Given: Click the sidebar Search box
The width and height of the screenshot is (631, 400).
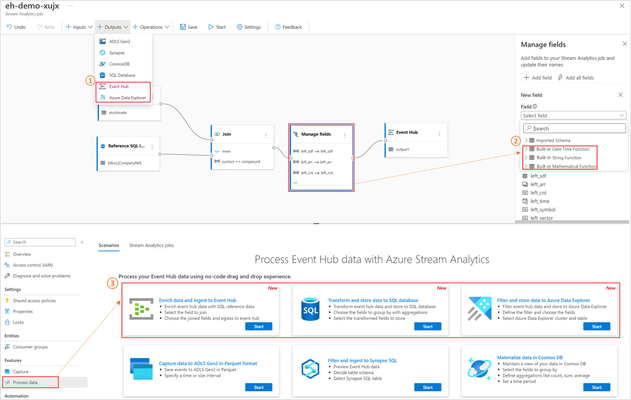Looking at the screenshot, I should tap(40, 242).
